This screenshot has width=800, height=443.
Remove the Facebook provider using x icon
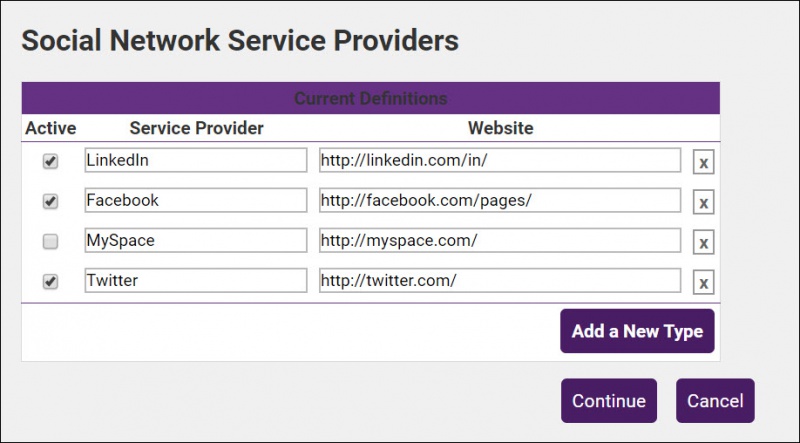click(703, 202)
